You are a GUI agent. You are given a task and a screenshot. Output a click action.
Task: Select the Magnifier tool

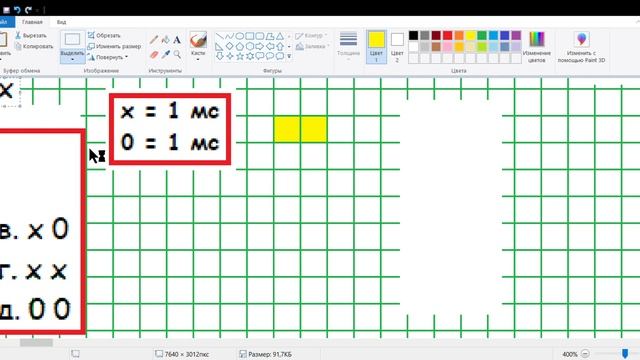[177, 54]
